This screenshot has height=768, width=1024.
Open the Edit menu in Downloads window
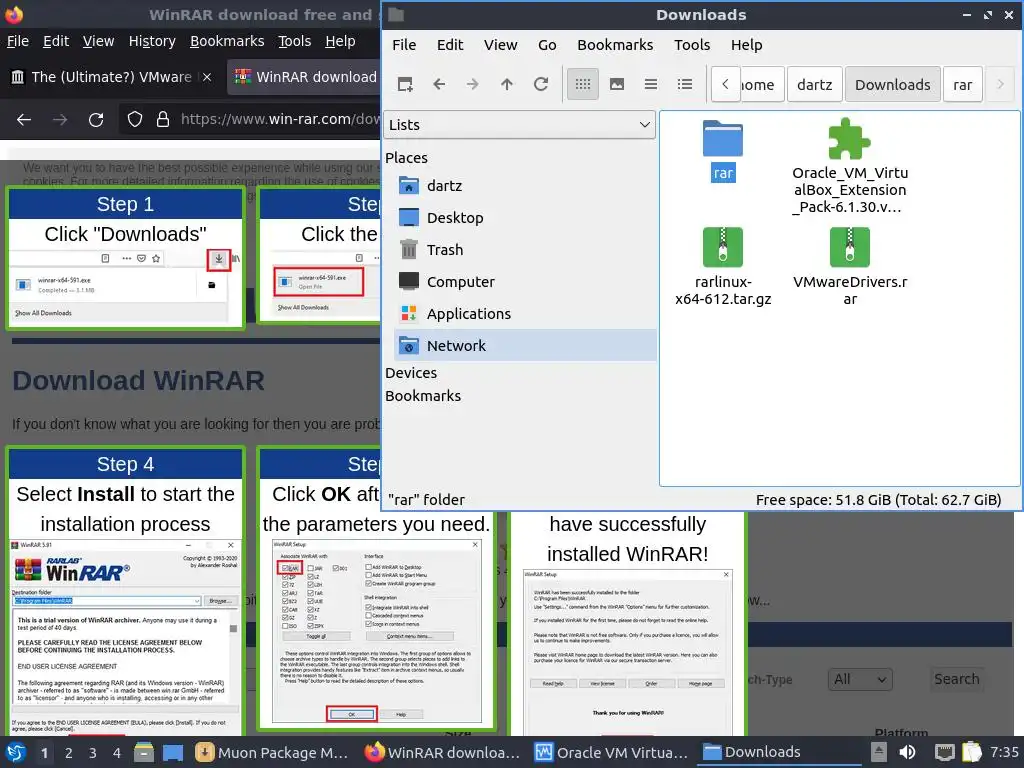(450, 45)
